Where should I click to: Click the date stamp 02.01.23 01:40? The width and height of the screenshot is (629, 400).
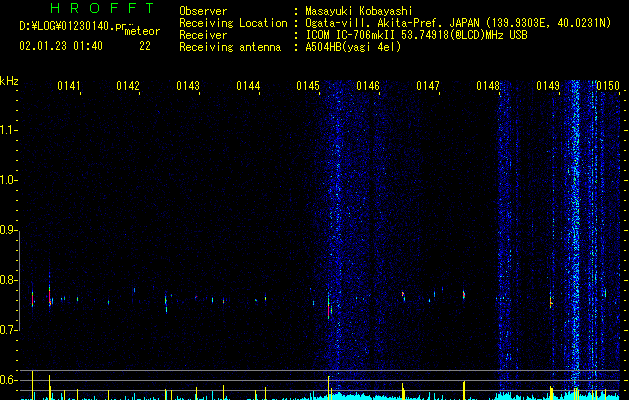(x=61, y=46)
